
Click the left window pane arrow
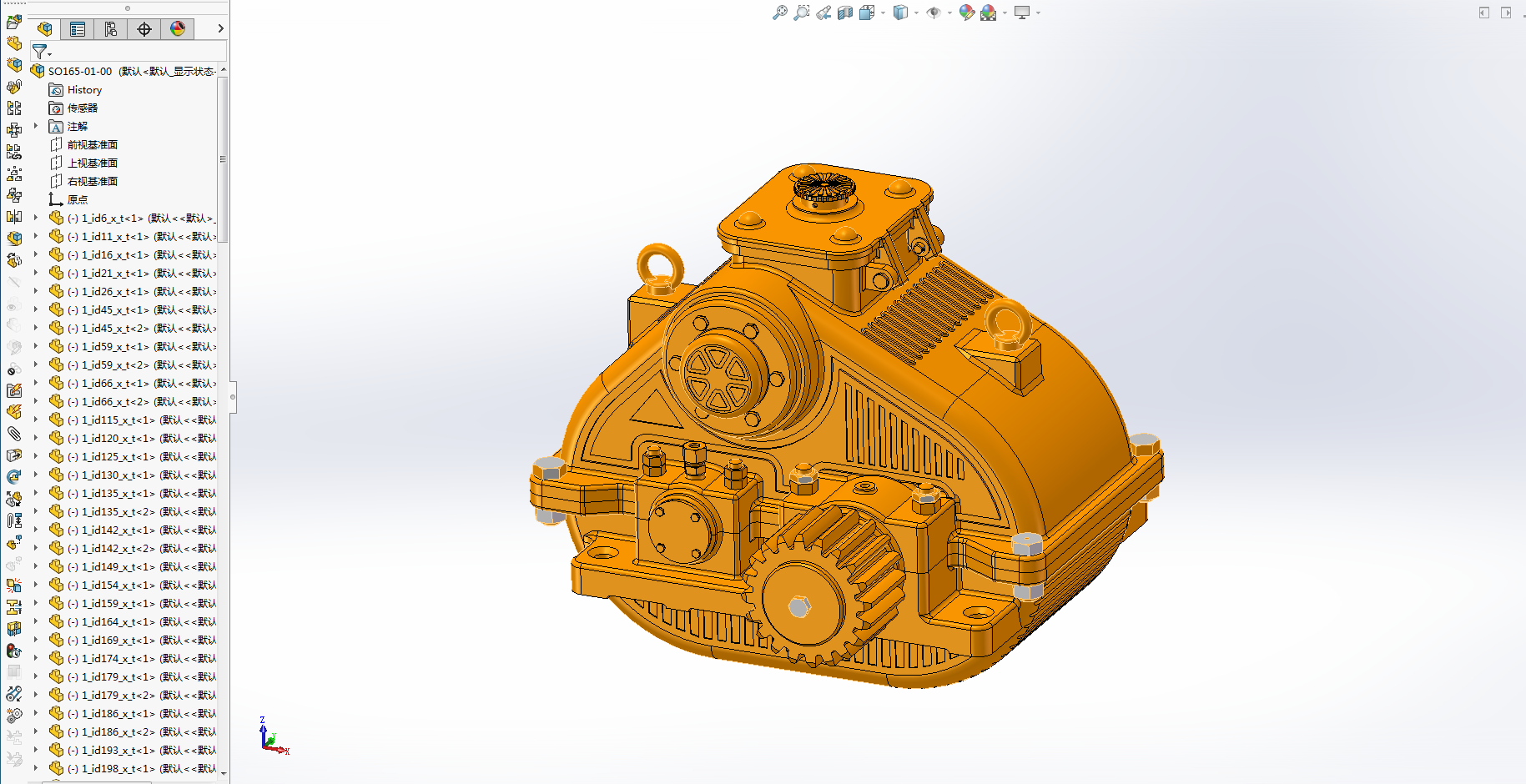(x=1484, y=13)
